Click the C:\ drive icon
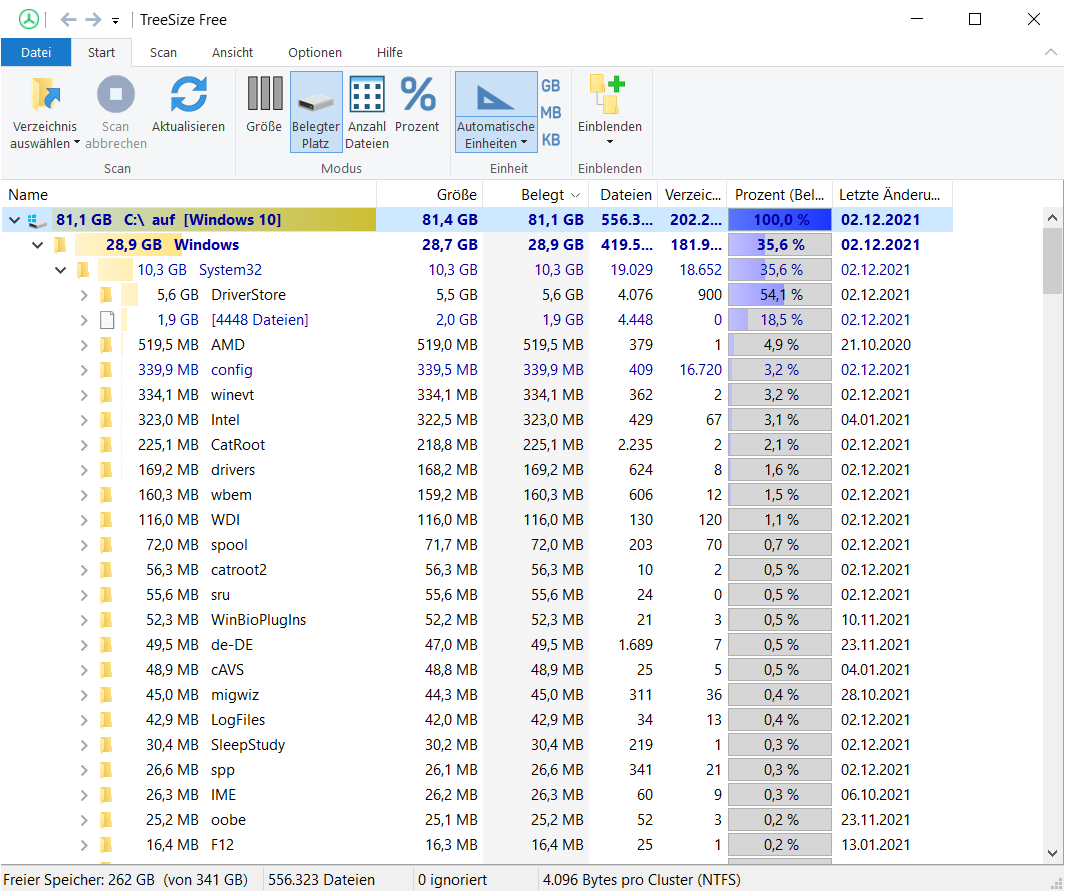 37,220
